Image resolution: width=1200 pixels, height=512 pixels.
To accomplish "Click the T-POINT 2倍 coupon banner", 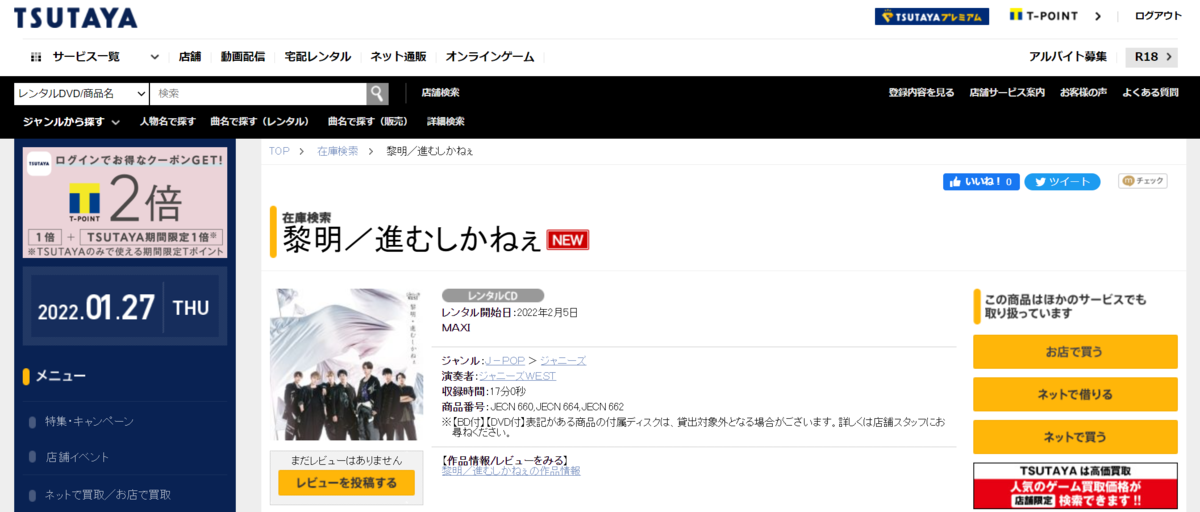I will pos(125,203).
